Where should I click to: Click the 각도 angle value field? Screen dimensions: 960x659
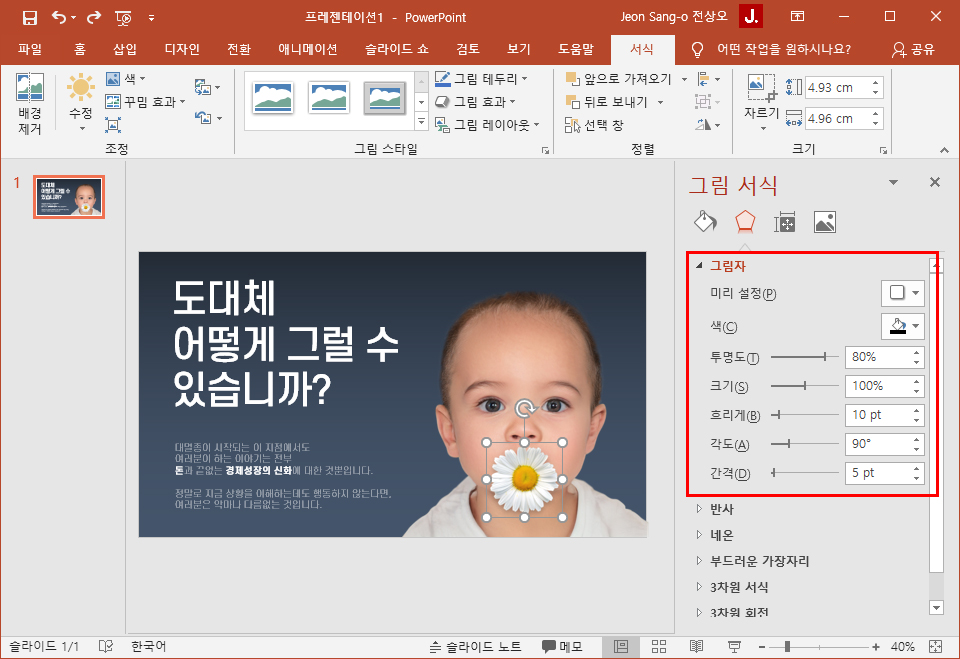point(877,443)
